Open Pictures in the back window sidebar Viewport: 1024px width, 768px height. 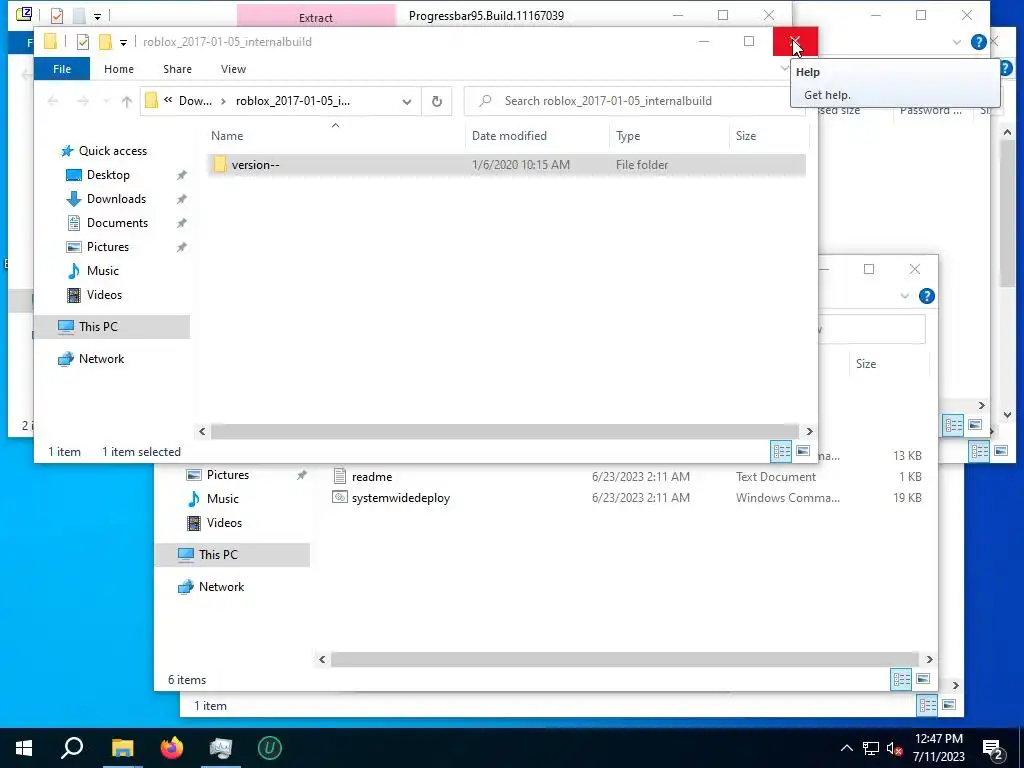[x=228, y=475]
